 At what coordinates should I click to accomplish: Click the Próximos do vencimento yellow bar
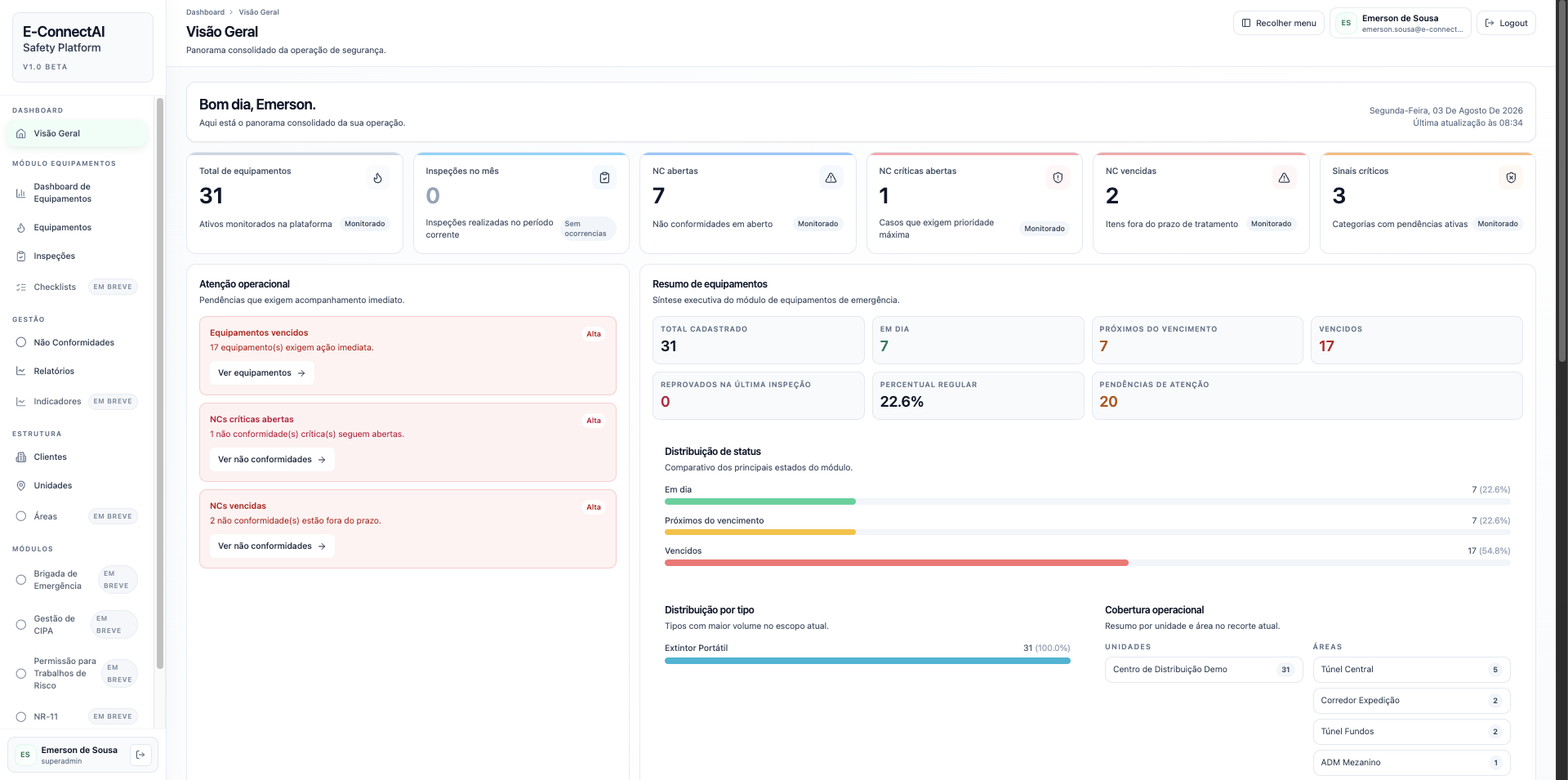(760, 532)
